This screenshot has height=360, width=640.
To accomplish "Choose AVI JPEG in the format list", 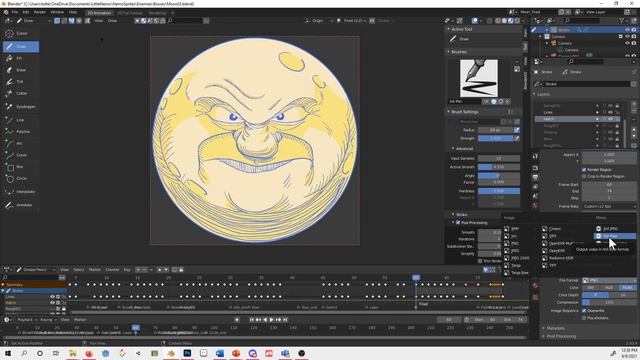I will coord(615,229).
